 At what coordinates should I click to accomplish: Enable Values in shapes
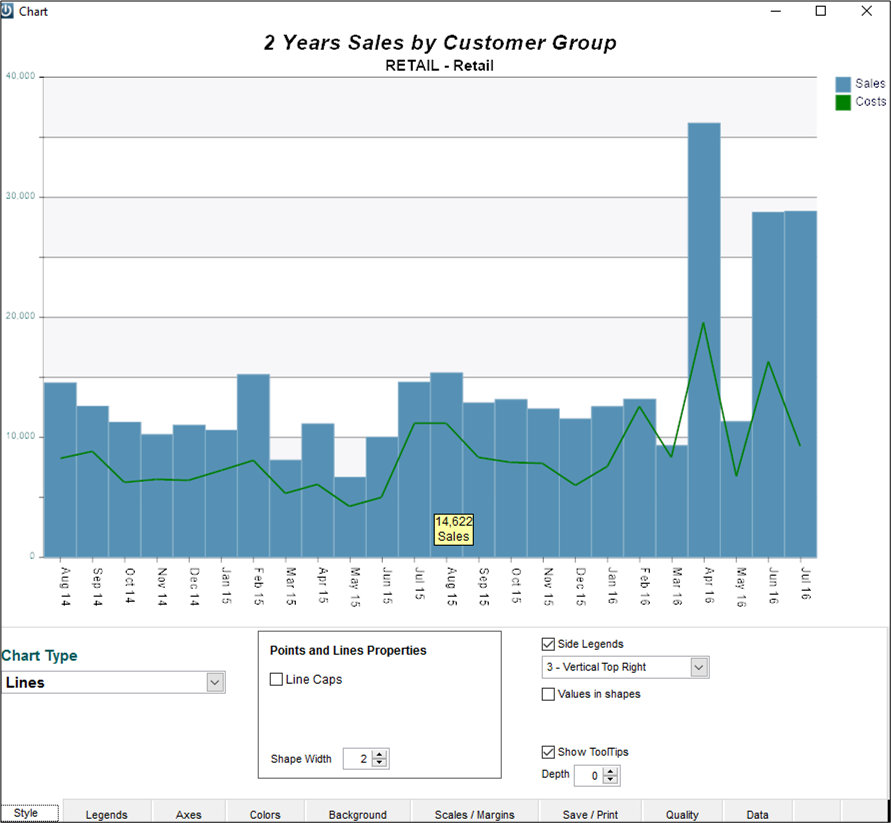548,694
